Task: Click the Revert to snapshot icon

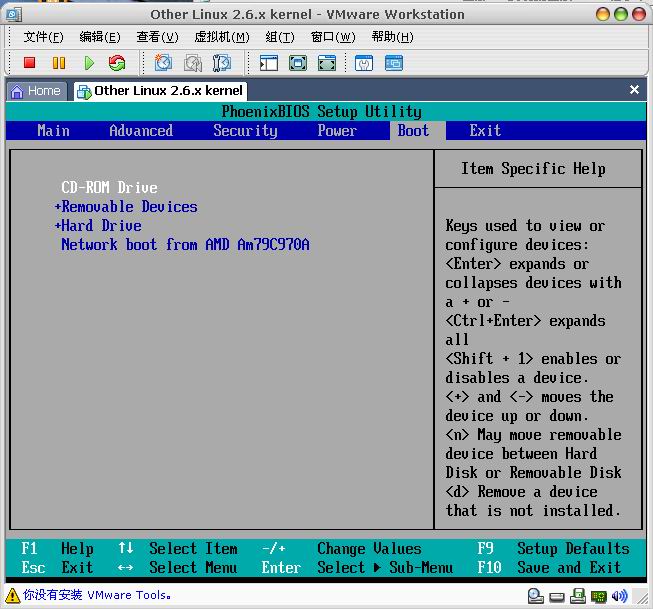Action: (x=193, y=63)
